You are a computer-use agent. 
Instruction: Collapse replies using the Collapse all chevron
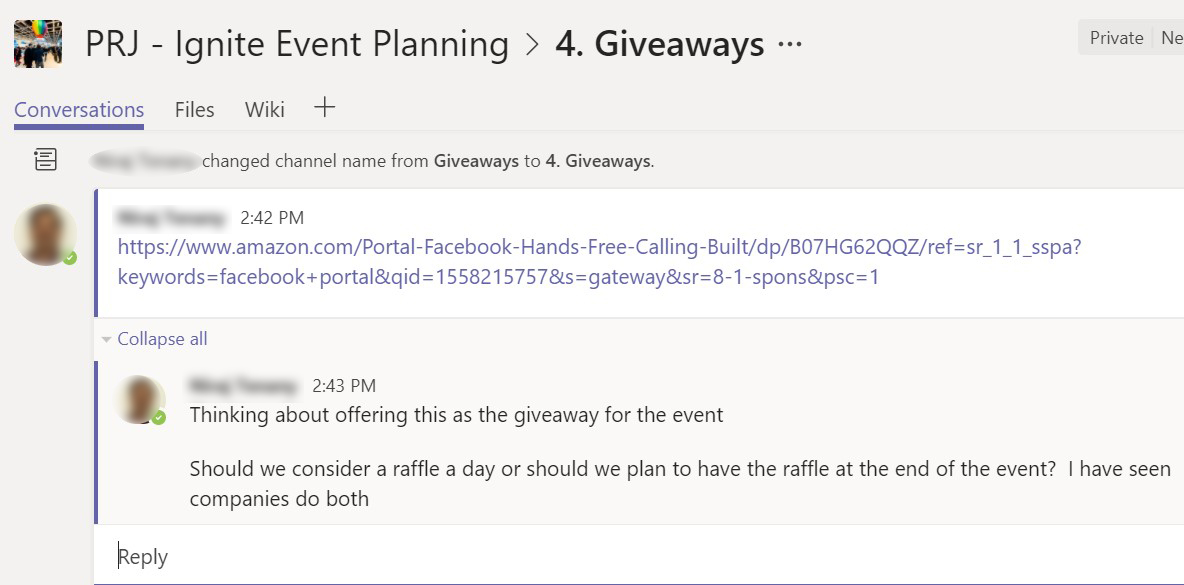coord(106,339)
